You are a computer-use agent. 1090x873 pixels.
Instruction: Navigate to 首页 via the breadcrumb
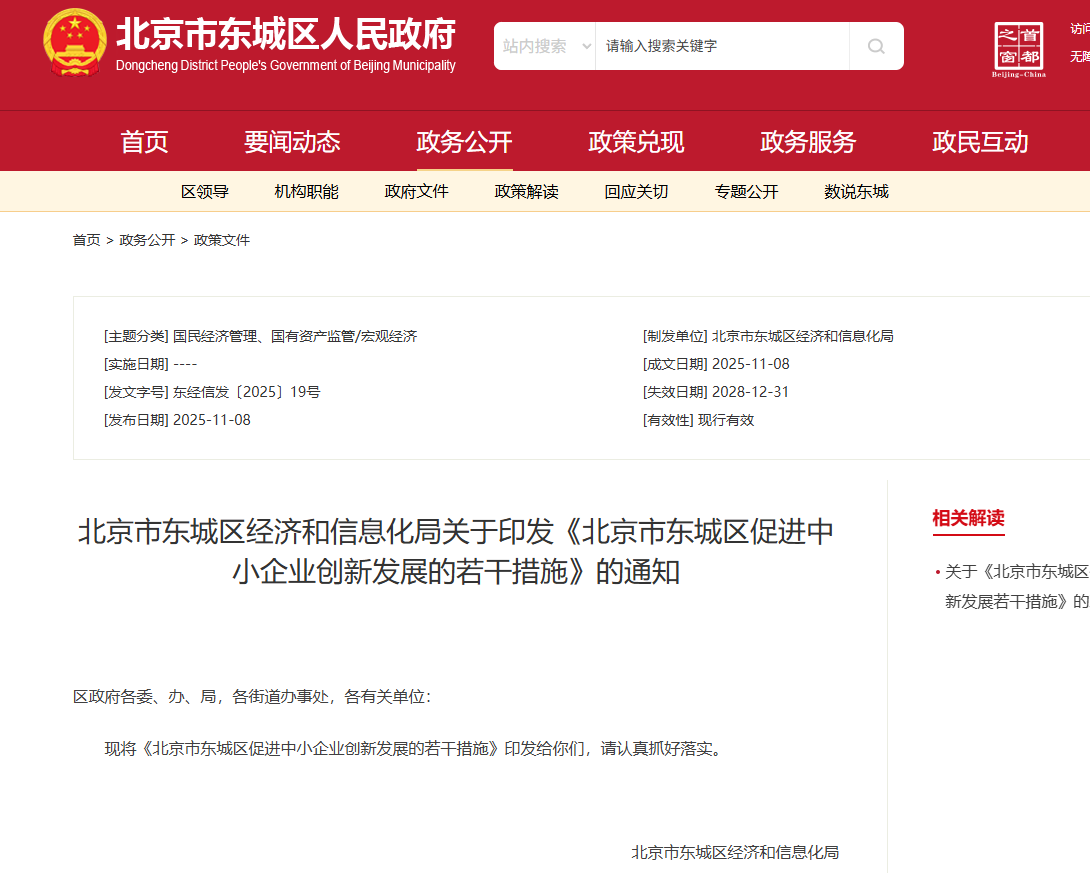tap(86, 239)
